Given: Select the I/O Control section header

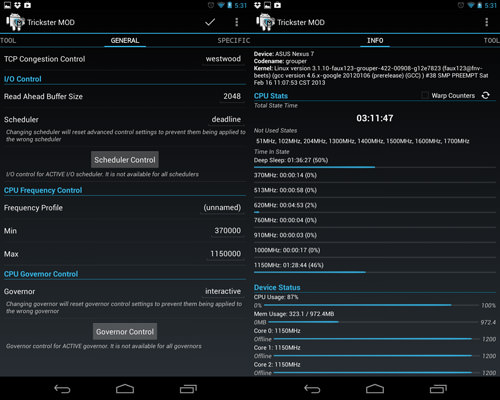Looking at the screenshot, I should click(x=23, y=79).
